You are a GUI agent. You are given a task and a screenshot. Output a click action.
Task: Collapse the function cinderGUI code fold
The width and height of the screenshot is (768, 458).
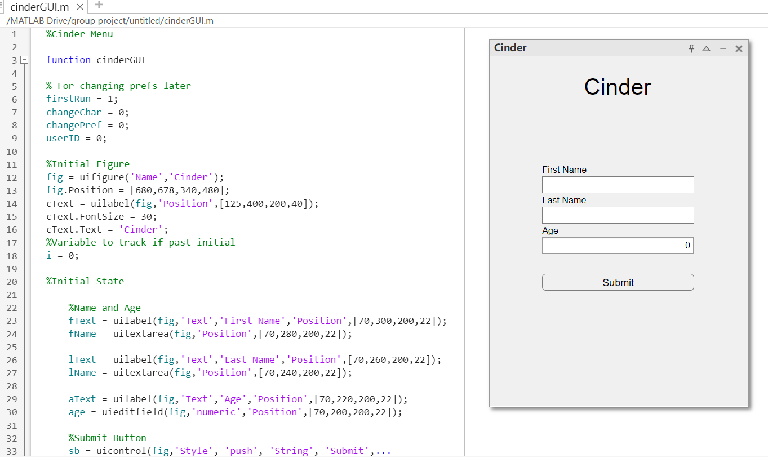[x=25, y=60]
